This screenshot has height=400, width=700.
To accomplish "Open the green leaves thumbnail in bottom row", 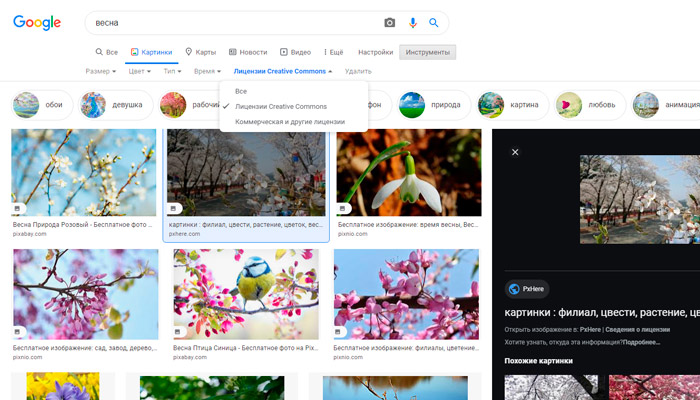I will (x=212, y=388).
